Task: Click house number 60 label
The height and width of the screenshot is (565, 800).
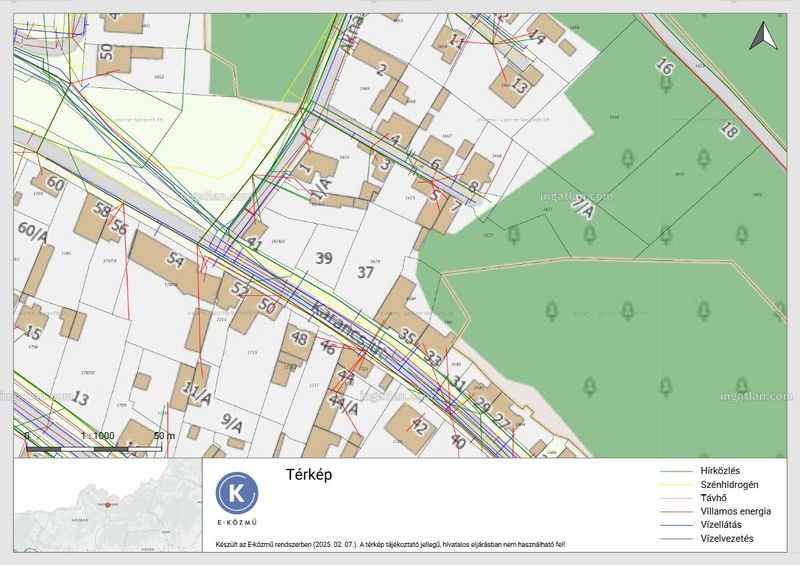Action: 55,182
